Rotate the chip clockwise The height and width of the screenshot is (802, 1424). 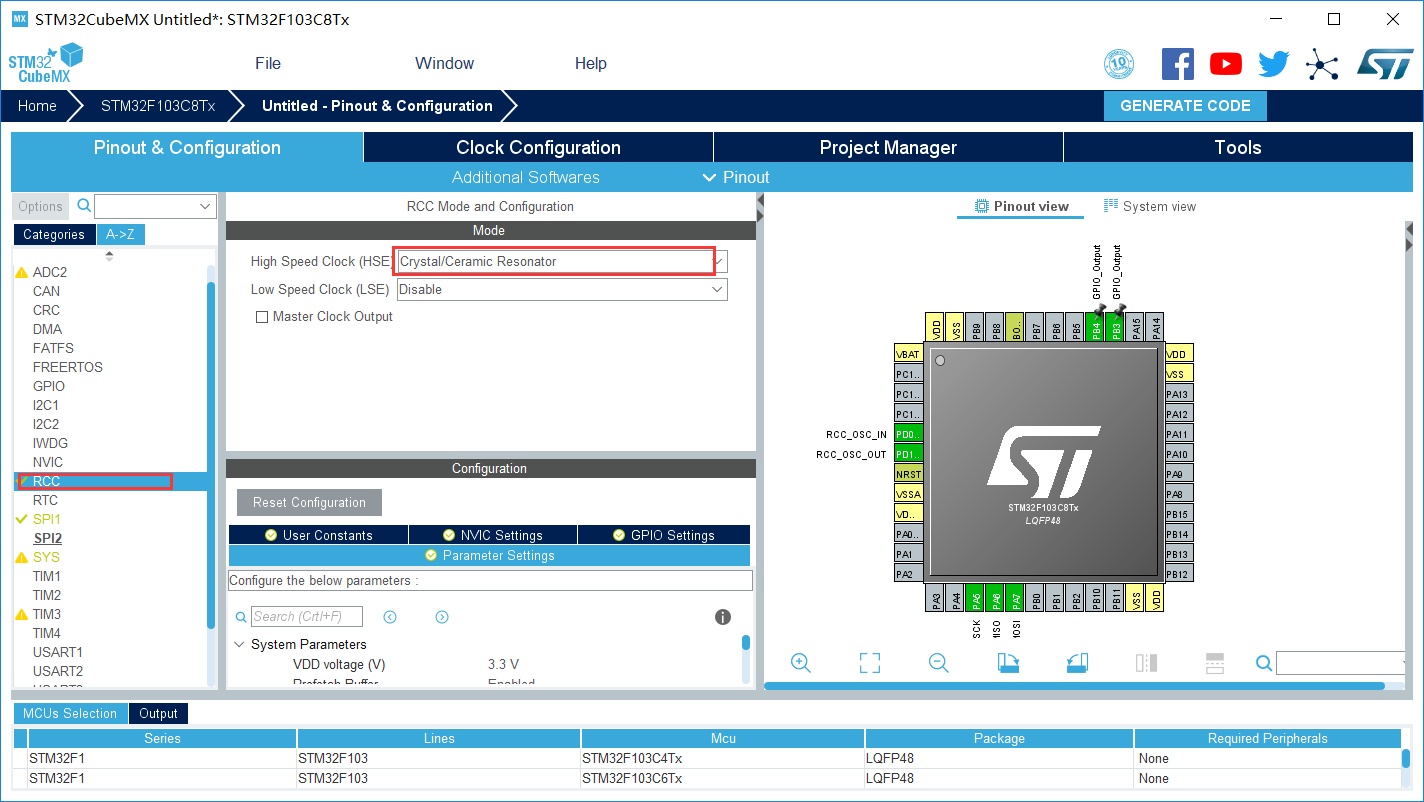1008,663
